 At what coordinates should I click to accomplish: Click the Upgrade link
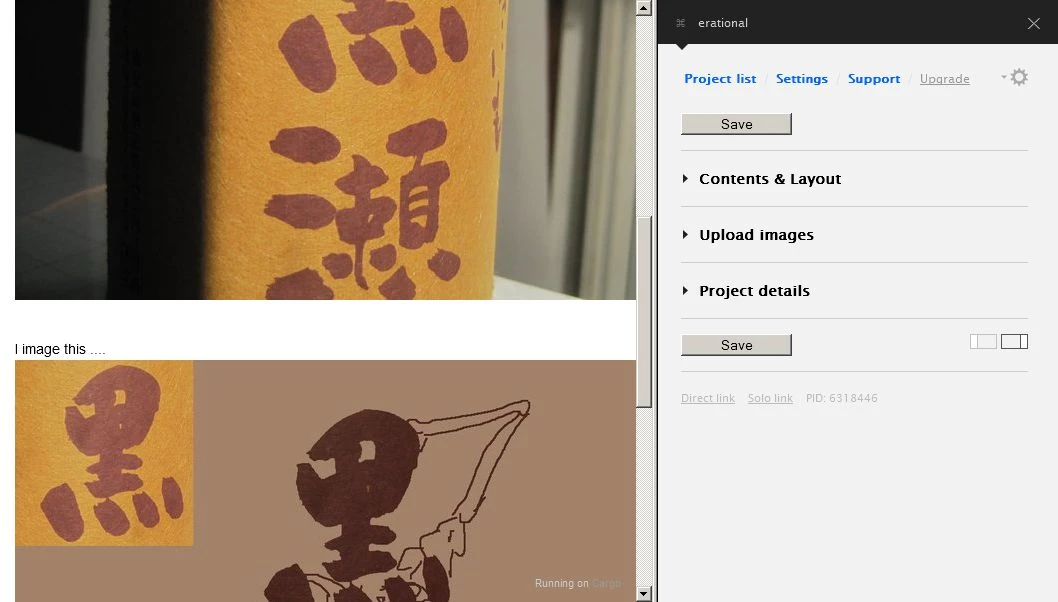point(945,79)
